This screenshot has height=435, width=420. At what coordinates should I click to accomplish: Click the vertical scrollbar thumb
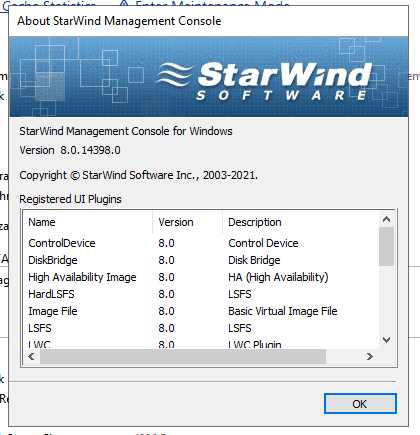[x=387, y=247]
